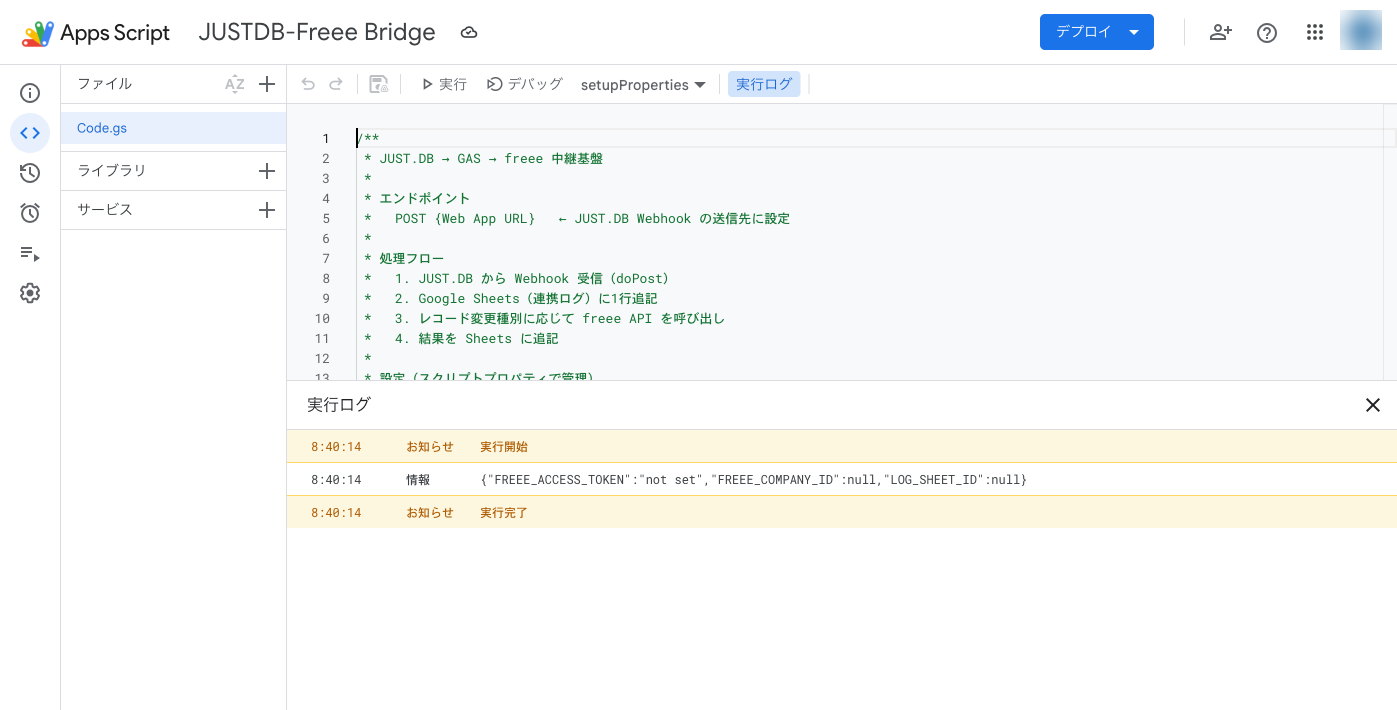Click the 処理フロー comment line
Viewport: 1397px width, 710px height.
point(405,258)
